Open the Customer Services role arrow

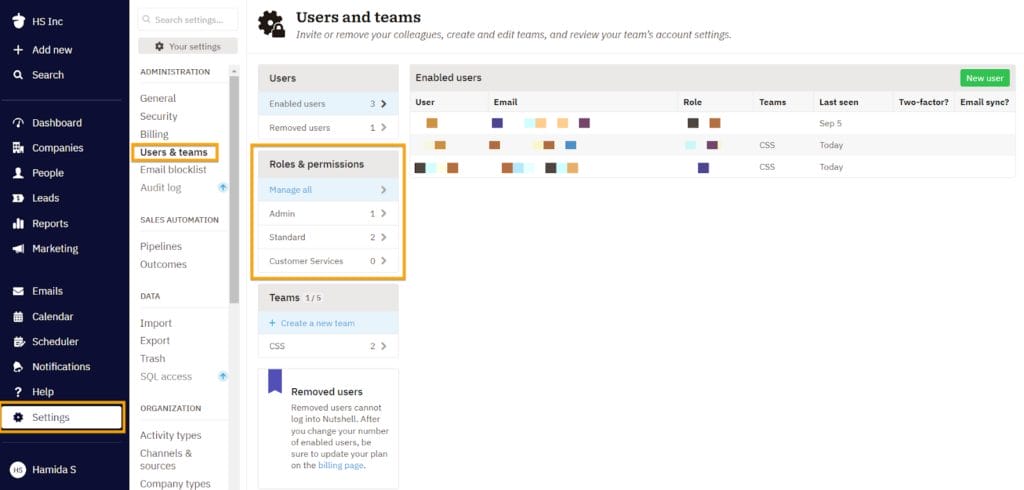pos(383,261)
